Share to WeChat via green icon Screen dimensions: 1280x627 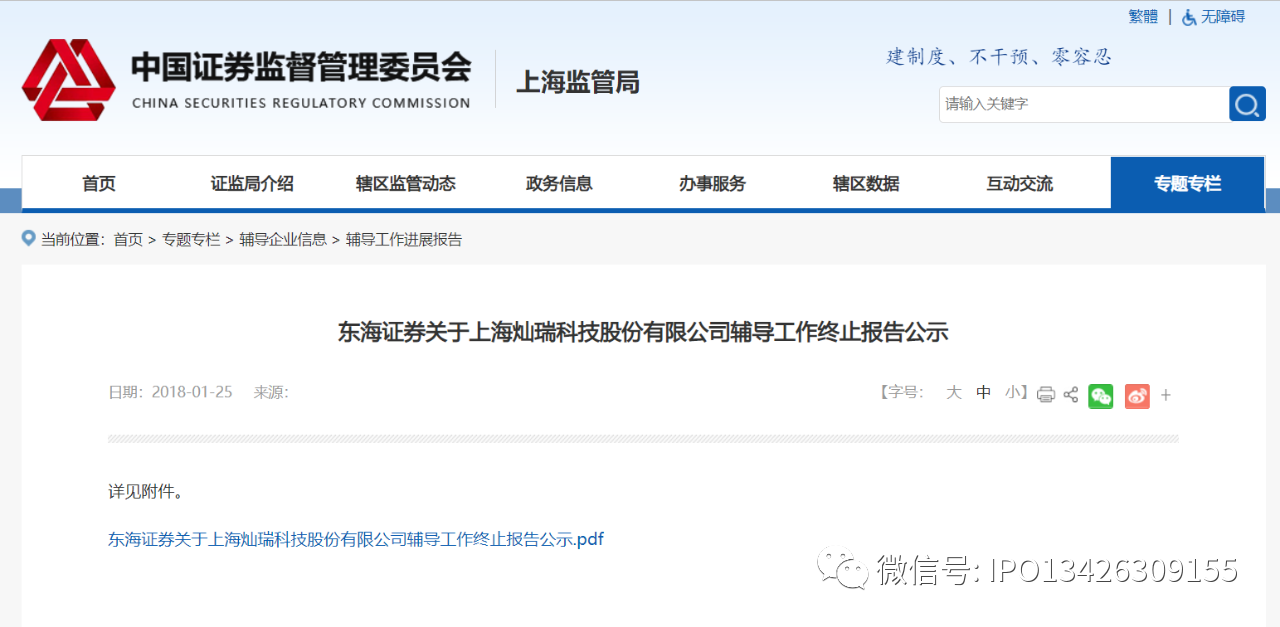[x=1101, y=396]
